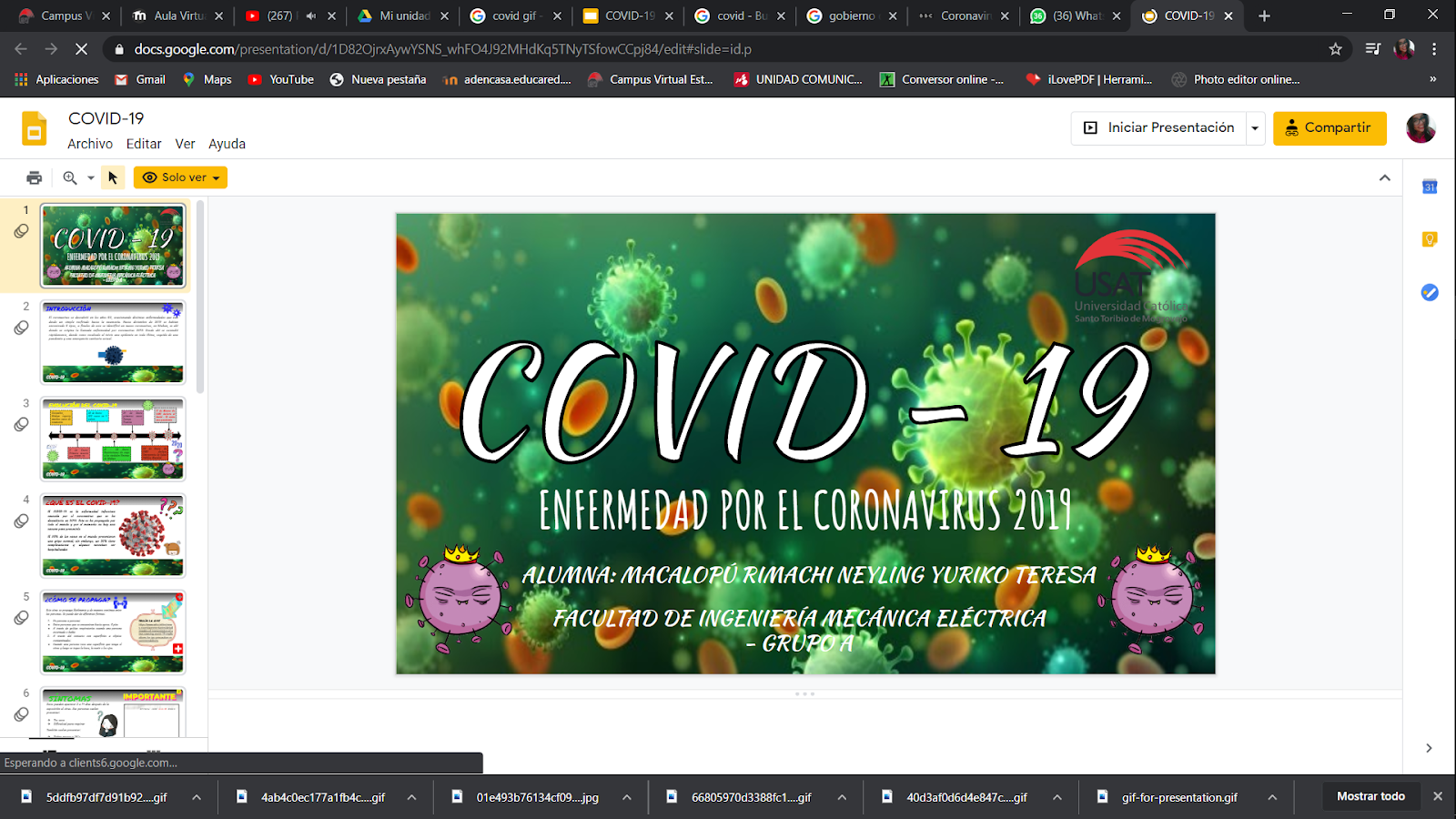Switch to the WhatsApp (36) tab
1456x819 pixels.
click(x=1077, y=15)
